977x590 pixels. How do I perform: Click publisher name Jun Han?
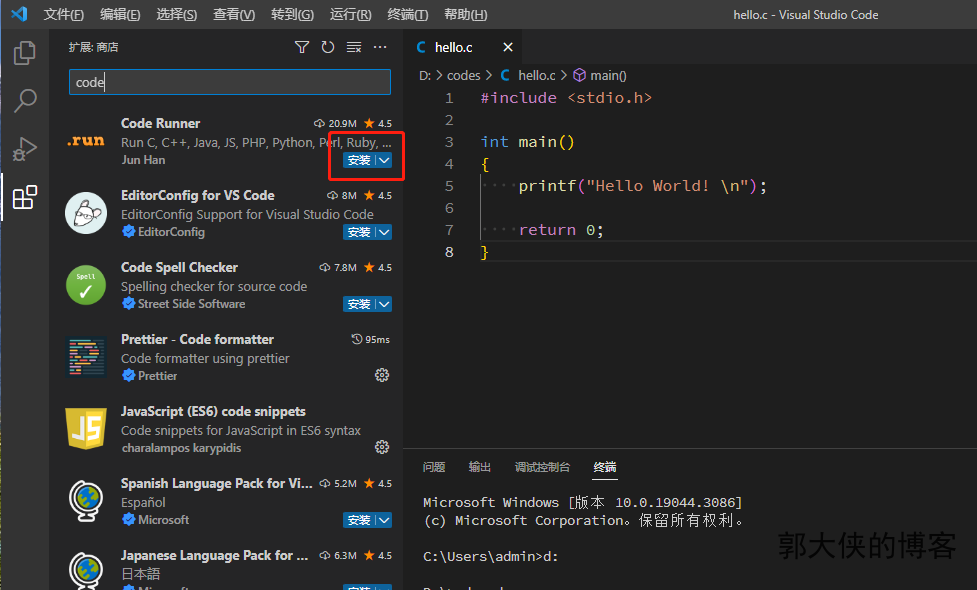point(143,160)
